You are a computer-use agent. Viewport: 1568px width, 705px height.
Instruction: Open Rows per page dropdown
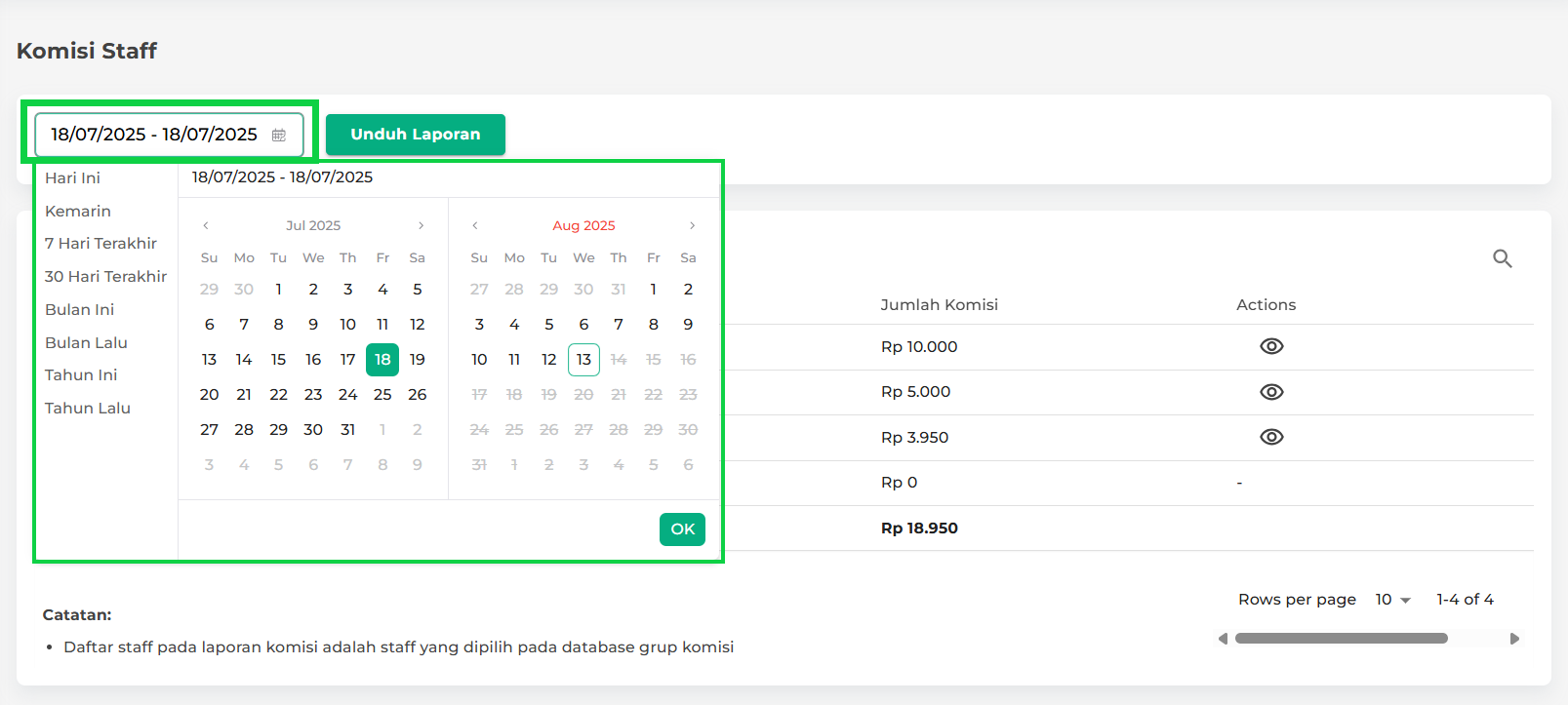tap(1393, 600)
